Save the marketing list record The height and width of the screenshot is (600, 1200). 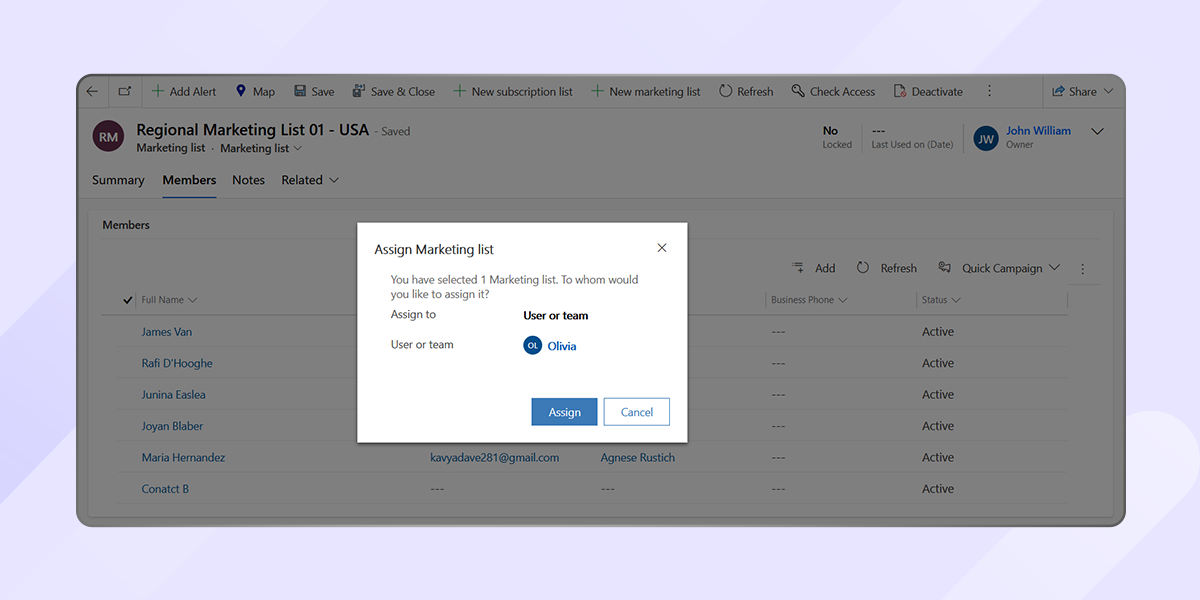[x=314, y=91]
